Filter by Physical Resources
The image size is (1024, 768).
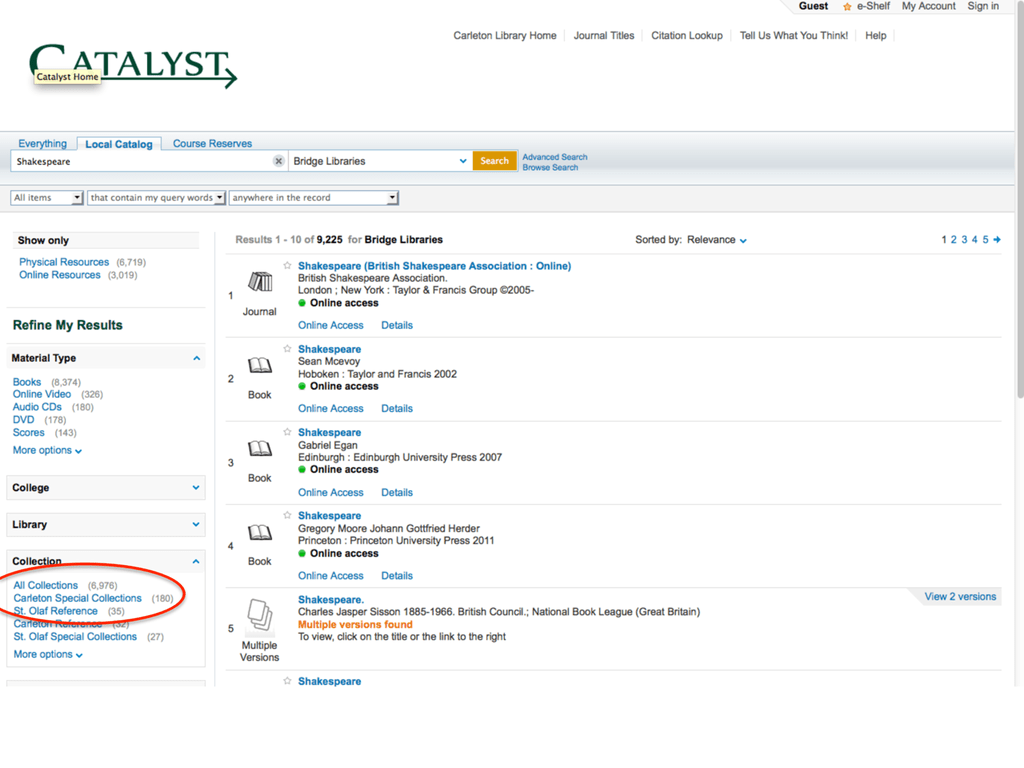pyautogui.click(x=64, y=262)
